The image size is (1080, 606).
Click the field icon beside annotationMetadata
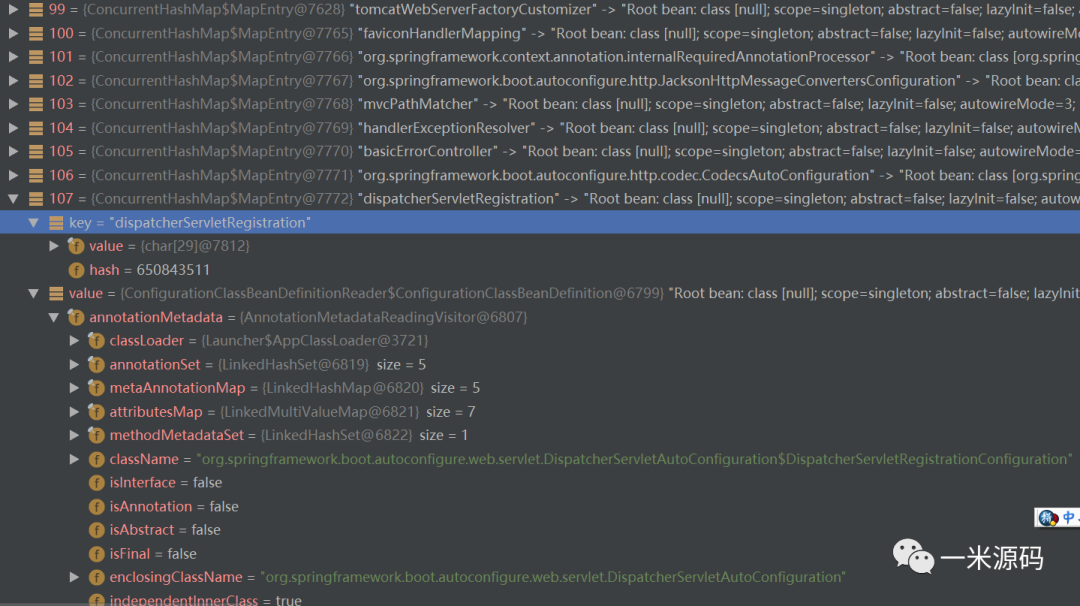[x=76, y=317]
